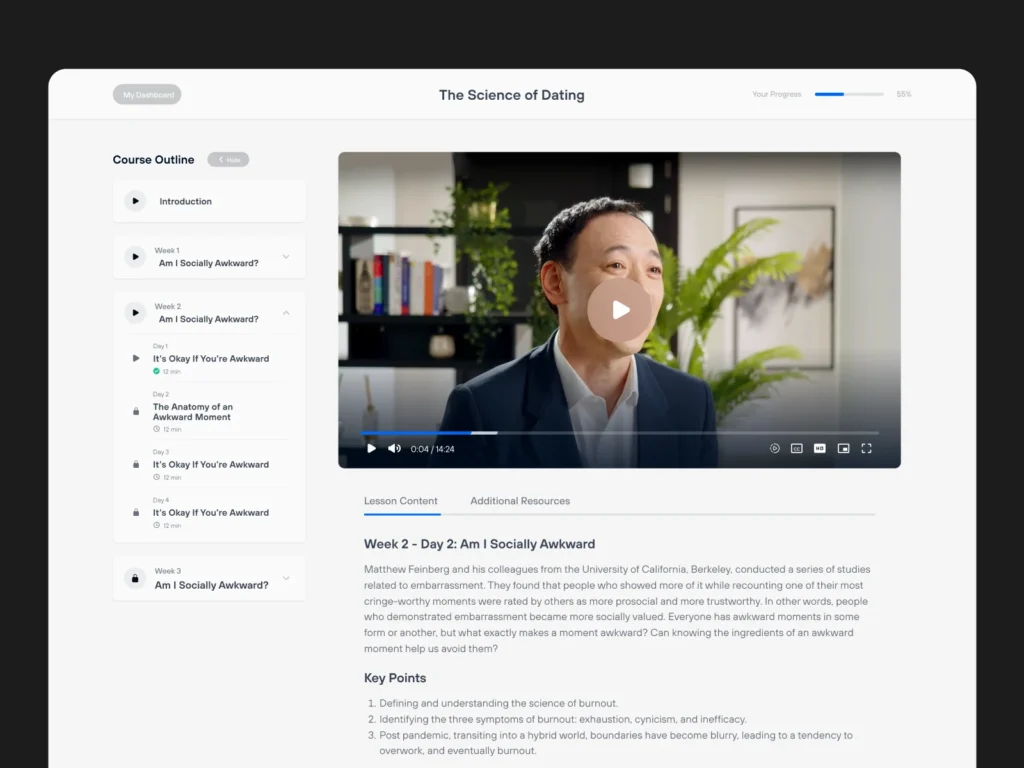Open the playback speed icon in the video controls
The height and width of the screenshot is (768, 1024).
775,449
